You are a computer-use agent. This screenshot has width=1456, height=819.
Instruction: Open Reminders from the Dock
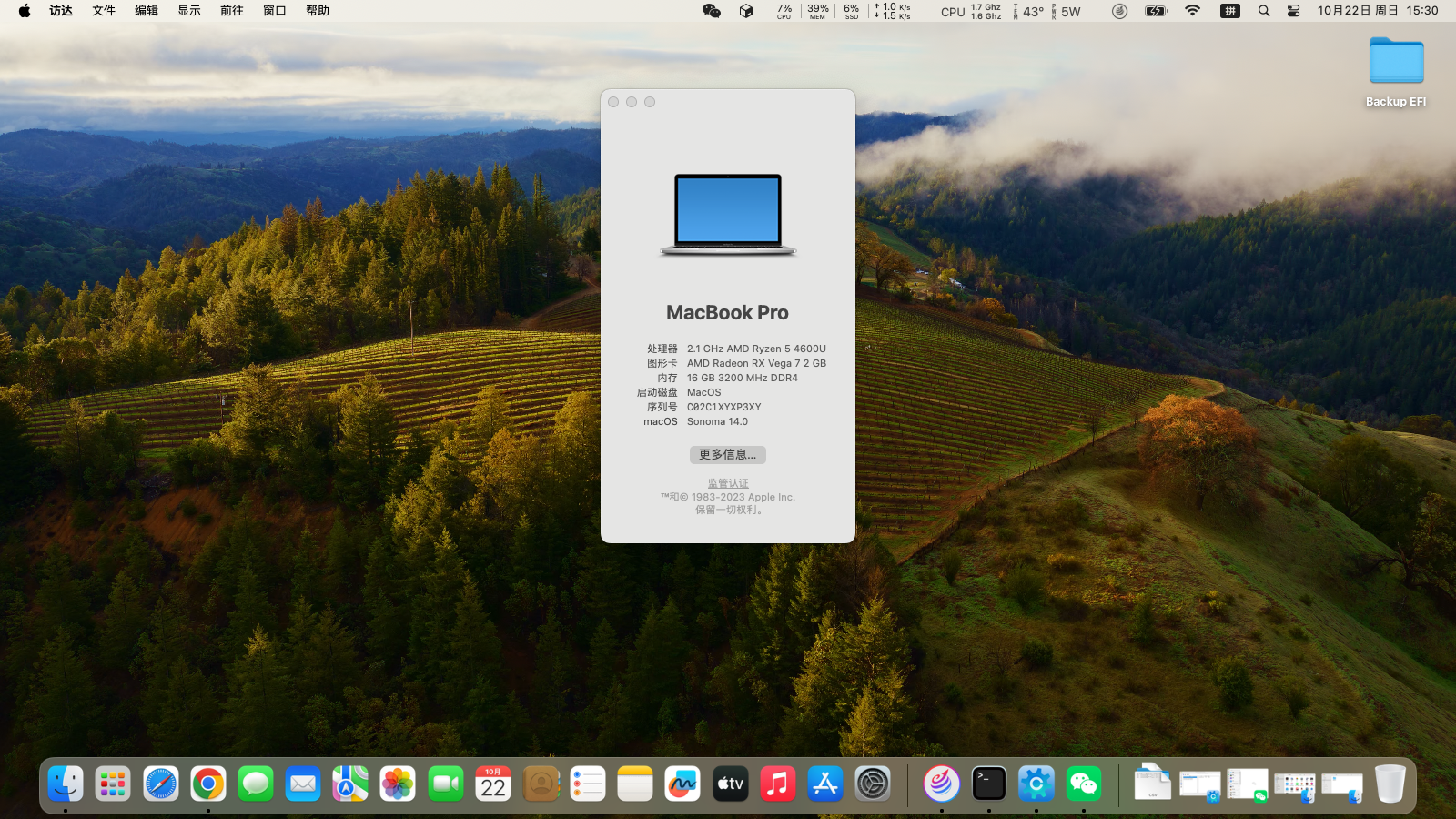(x=588, y=784)
